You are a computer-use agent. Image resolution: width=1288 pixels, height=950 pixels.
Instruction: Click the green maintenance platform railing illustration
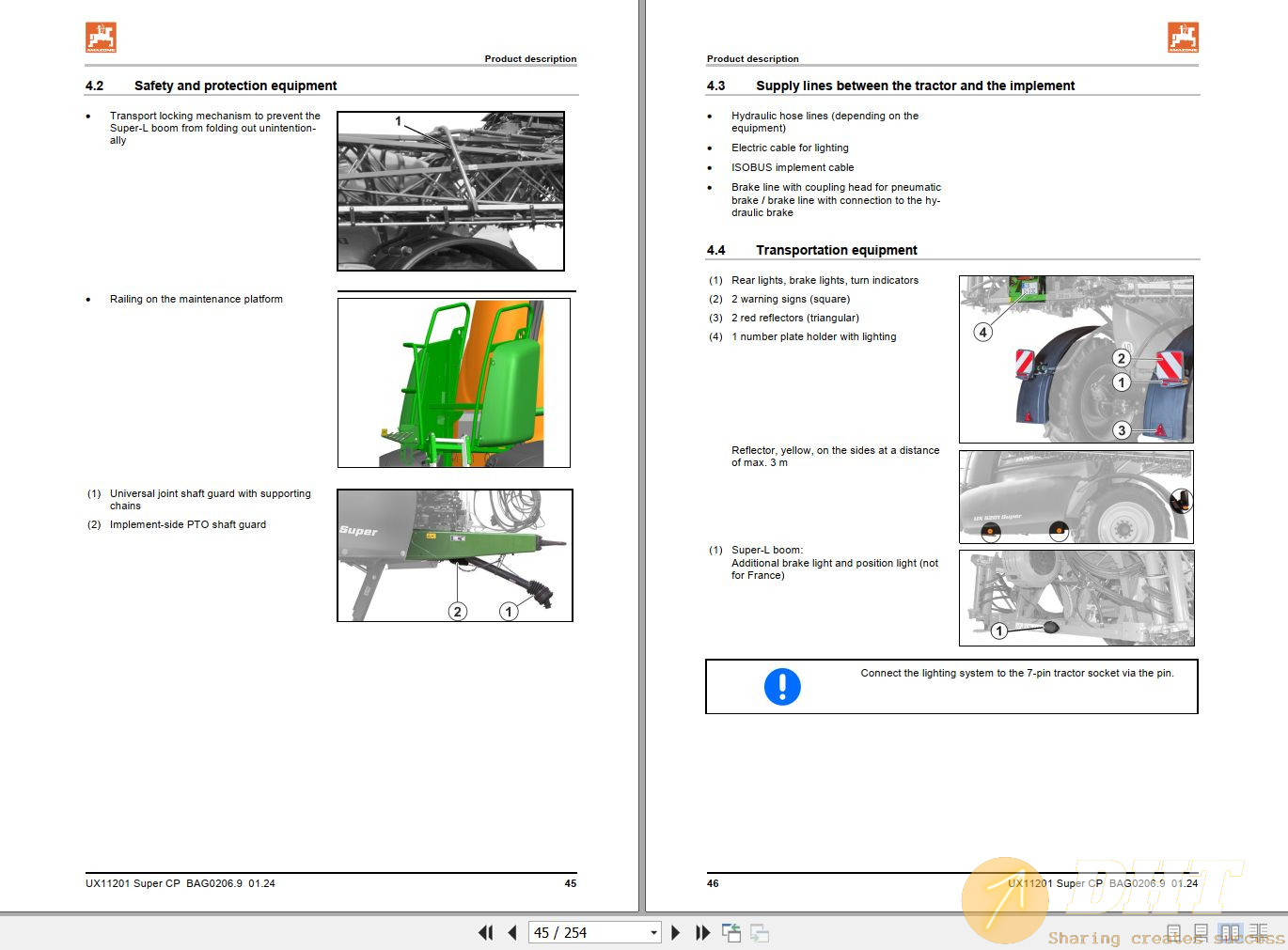454,382
